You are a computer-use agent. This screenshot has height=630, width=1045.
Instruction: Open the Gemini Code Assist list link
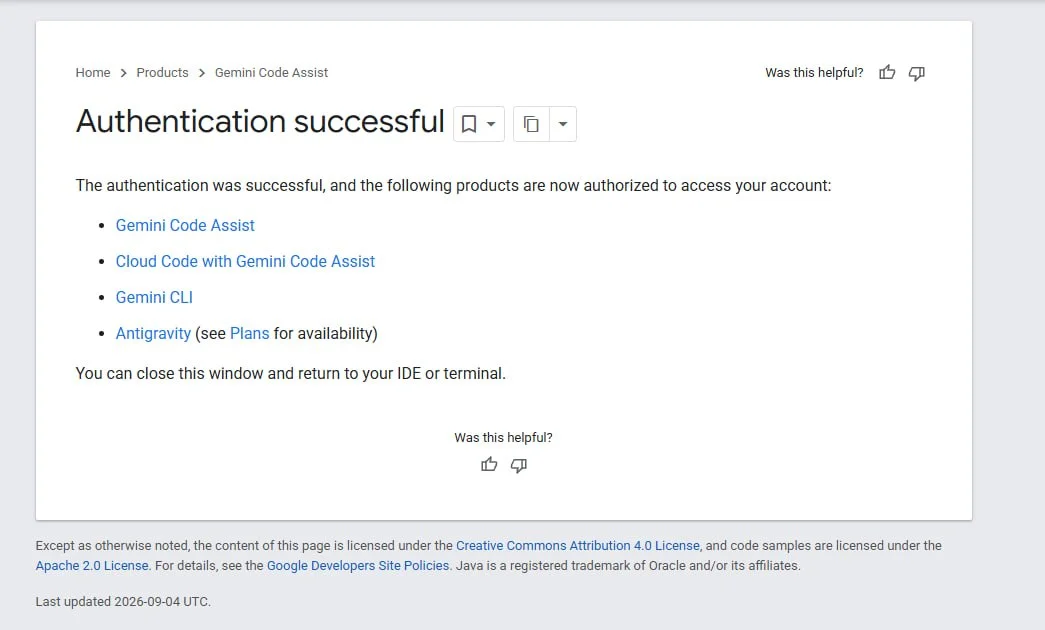tap(185, 225)
